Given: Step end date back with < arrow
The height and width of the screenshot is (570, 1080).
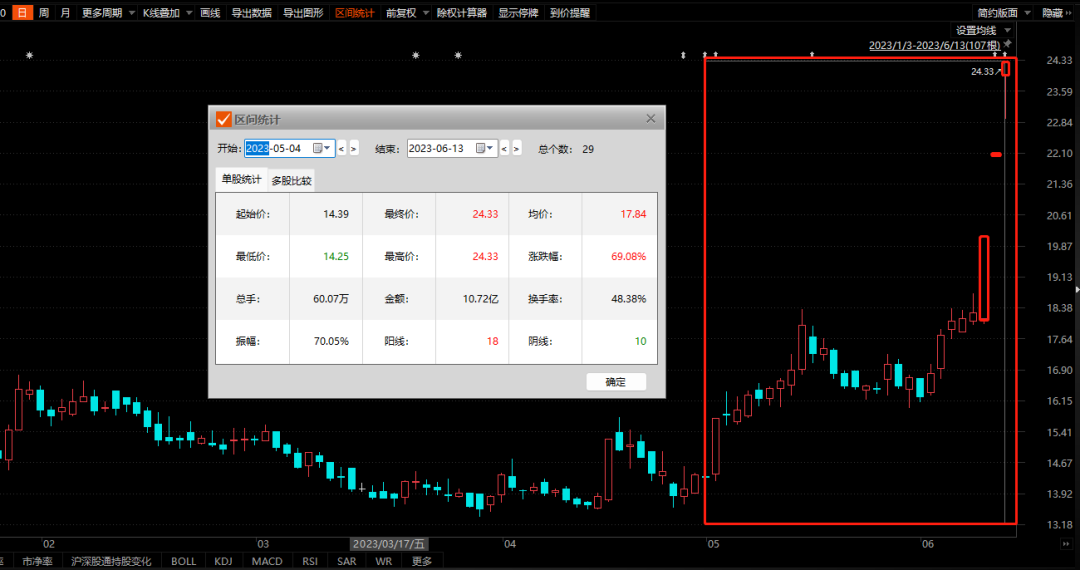Looking at the screenshot, I should point(504,148).
